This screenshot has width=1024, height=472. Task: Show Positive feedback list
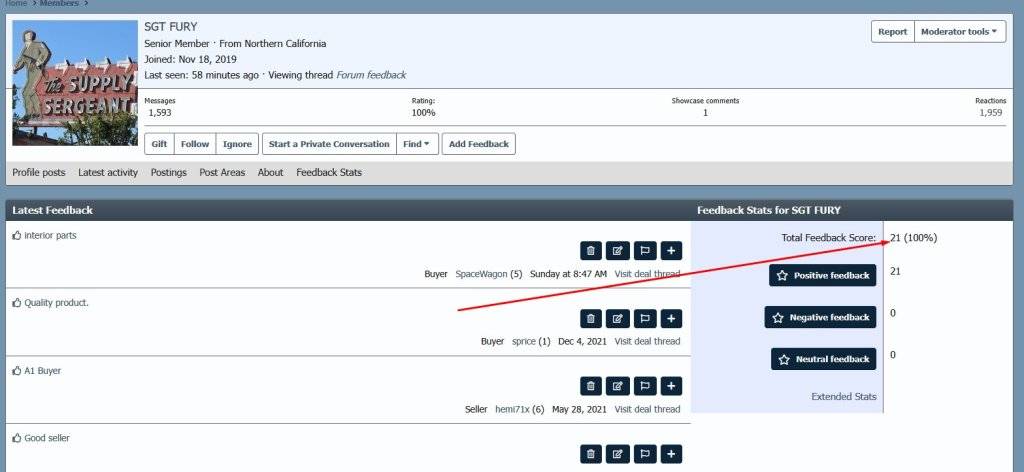(823, 275)
